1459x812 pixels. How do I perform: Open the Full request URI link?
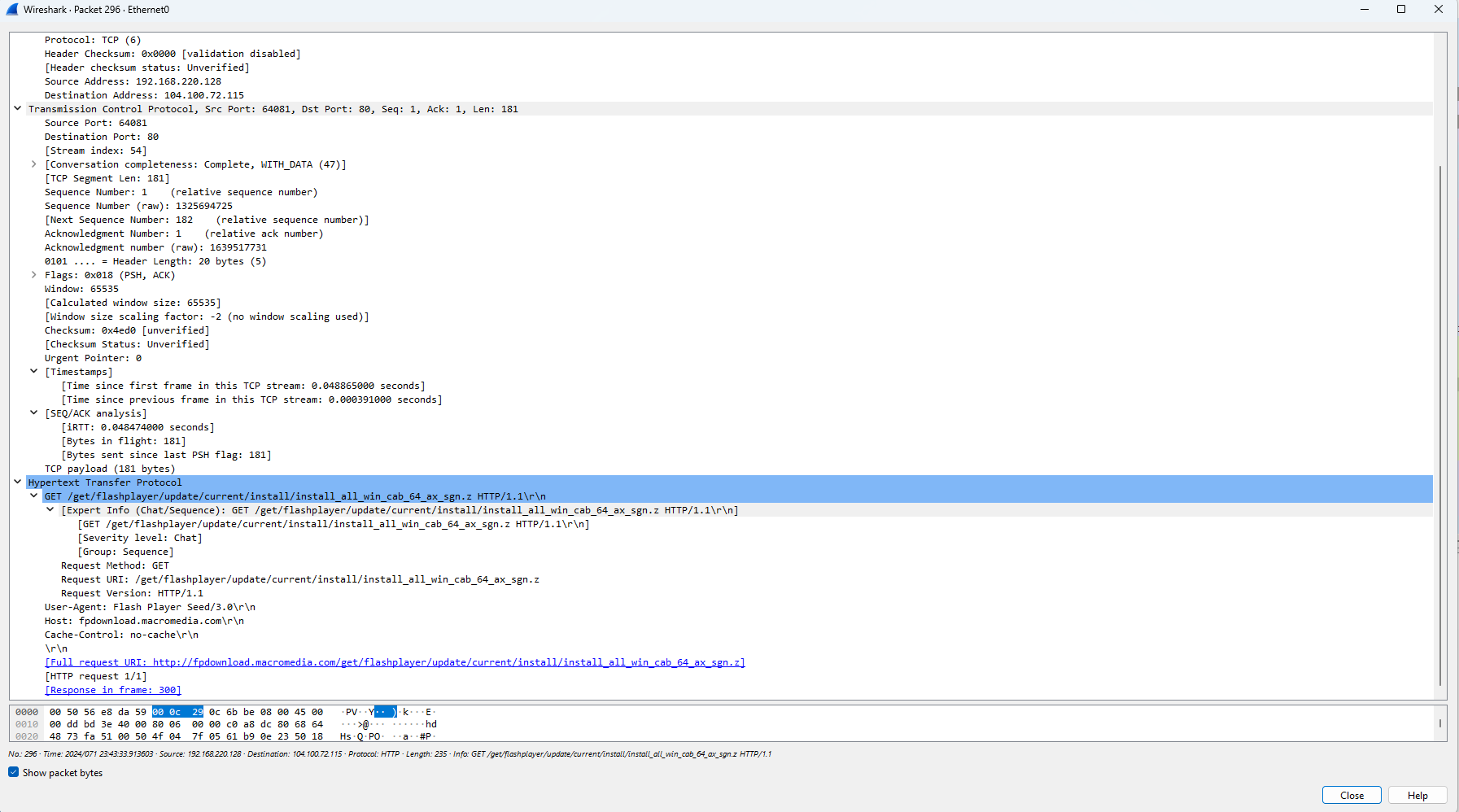tap(395, 662)
